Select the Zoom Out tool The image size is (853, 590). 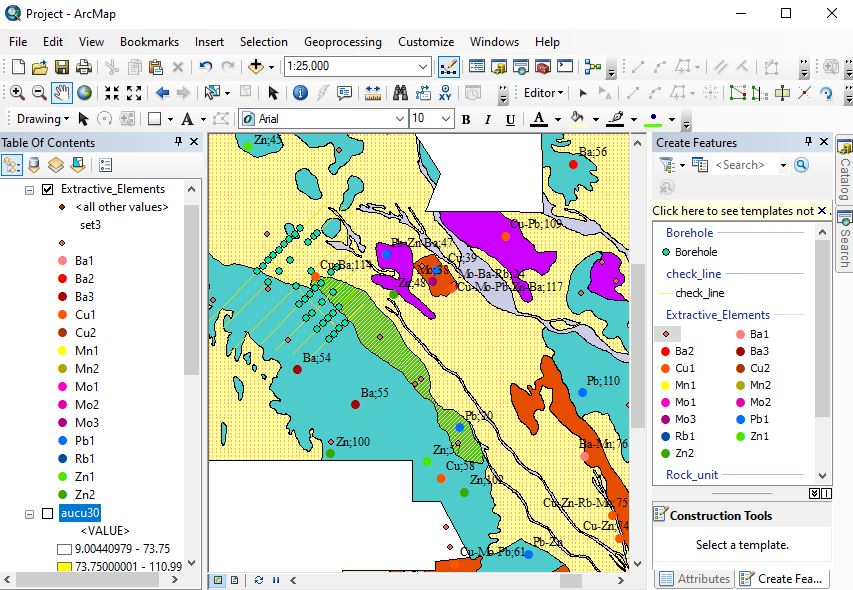(x=39, y=93)
